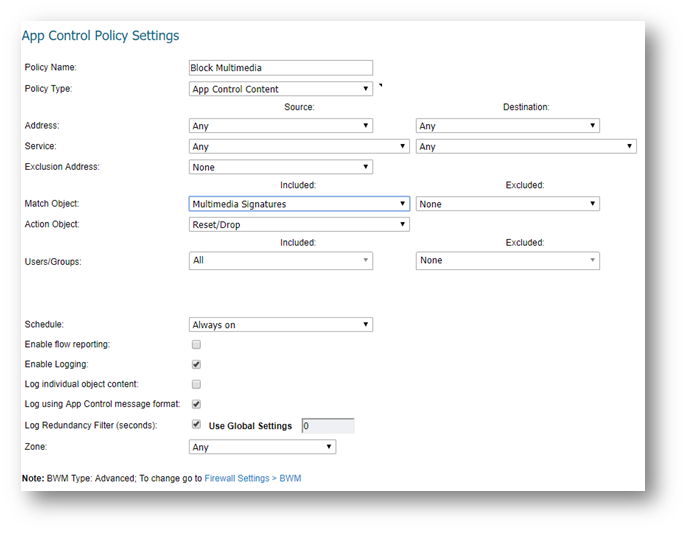Check Log individual object content
Viewport: 687px width, 533px height.
point(196,384)
